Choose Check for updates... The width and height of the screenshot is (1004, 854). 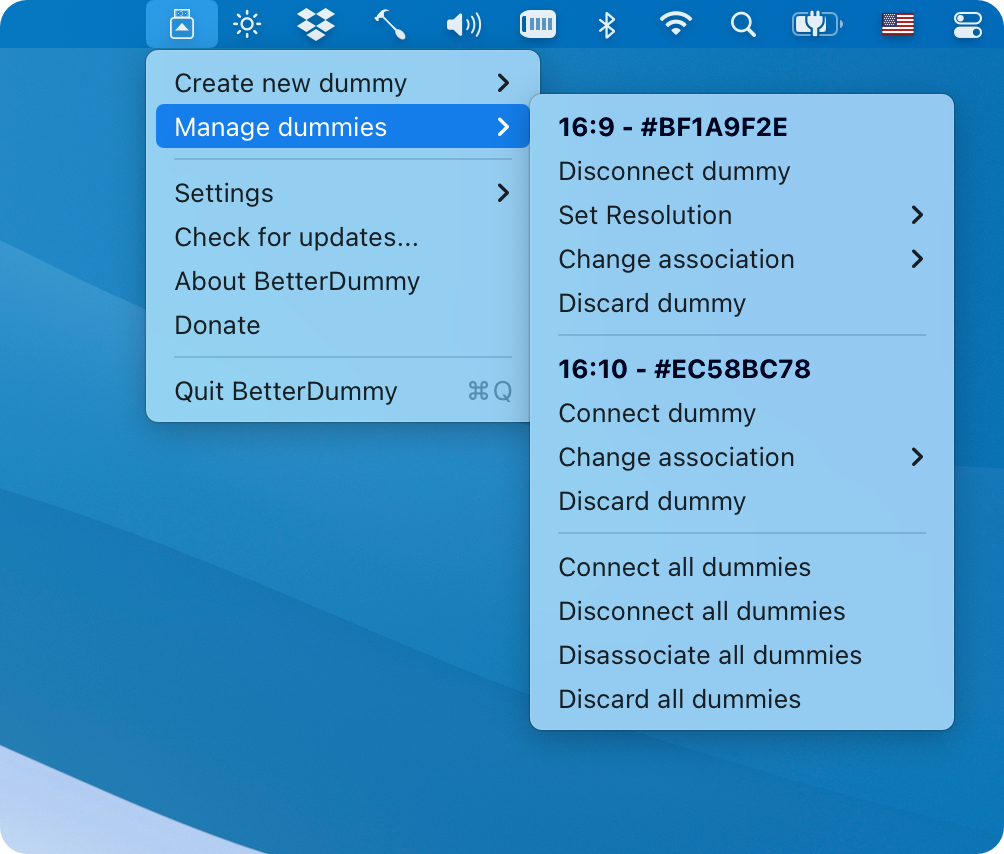click(x=343, y=238)
